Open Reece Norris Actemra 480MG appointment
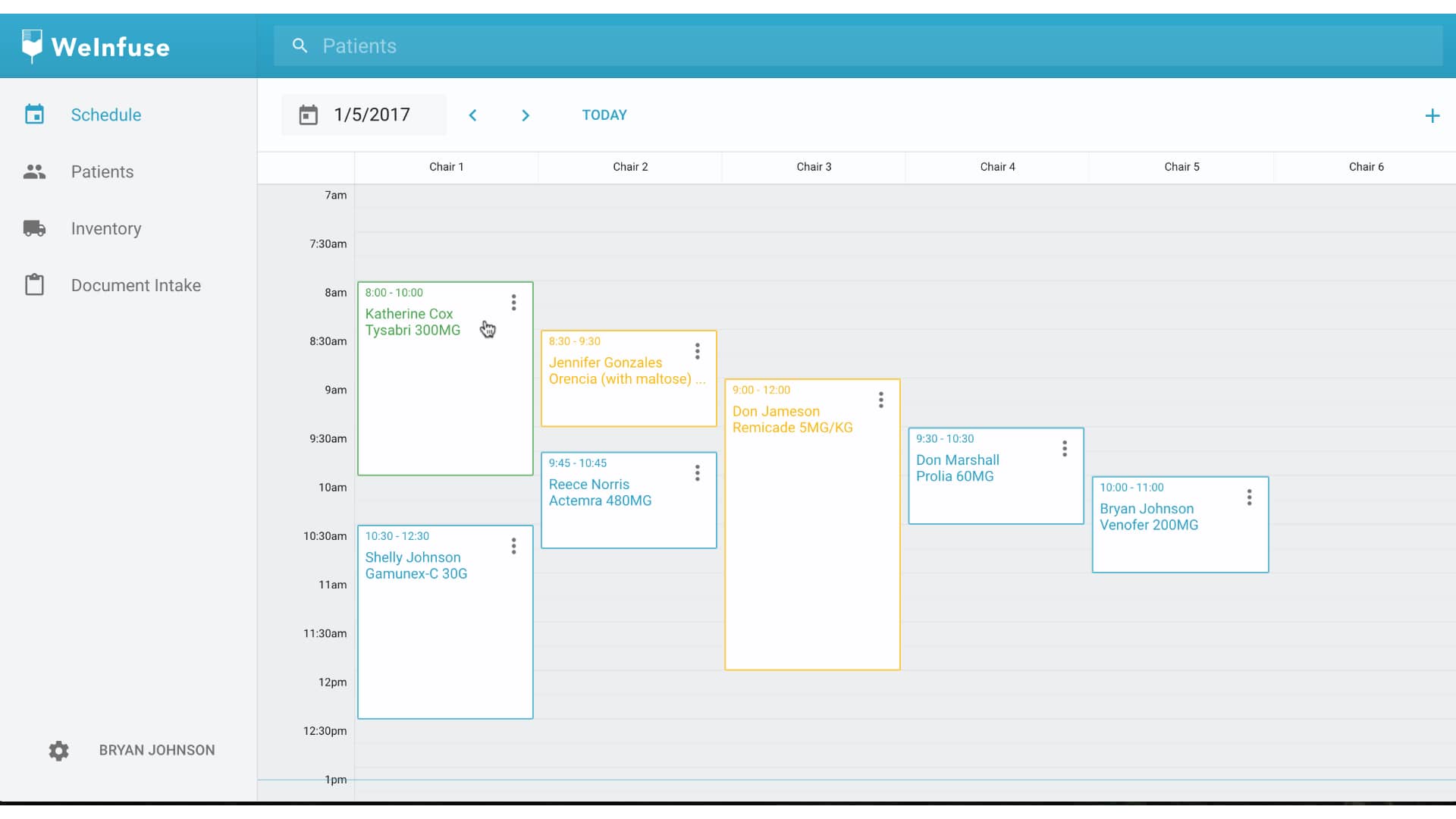 [x=629, y=500]
